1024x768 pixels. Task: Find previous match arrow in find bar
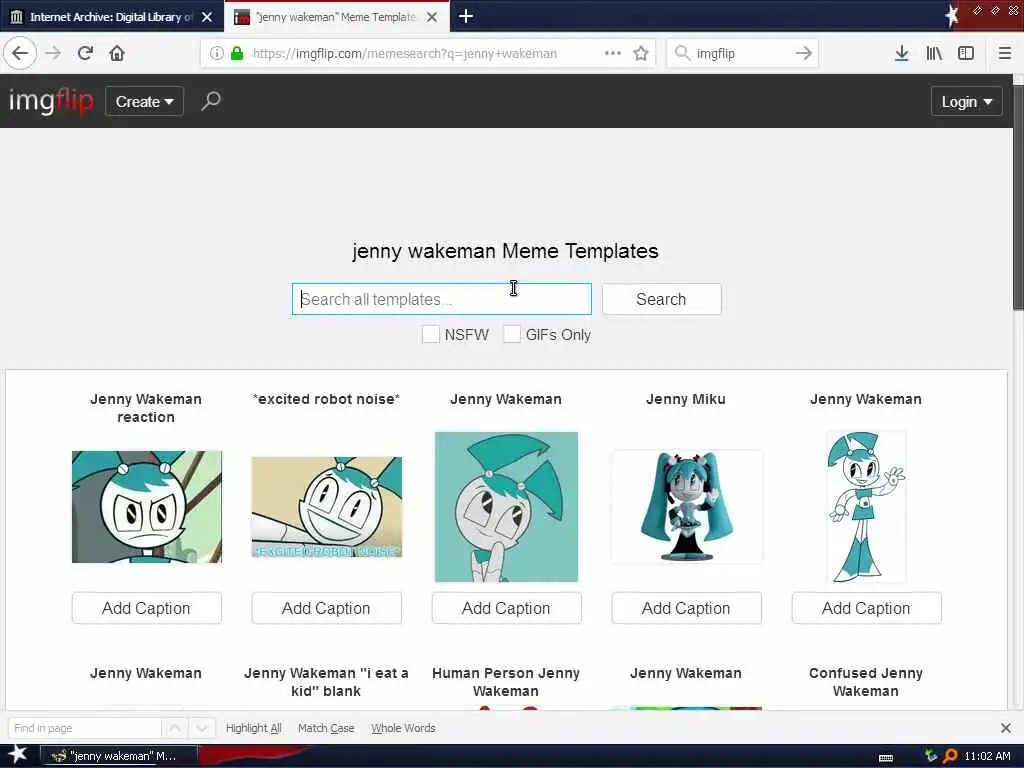click(175, 728)
